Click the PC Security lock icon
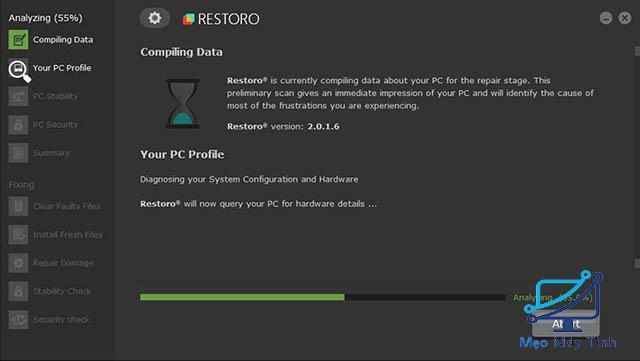Viewport: 640px width, 361px height. 18,125
